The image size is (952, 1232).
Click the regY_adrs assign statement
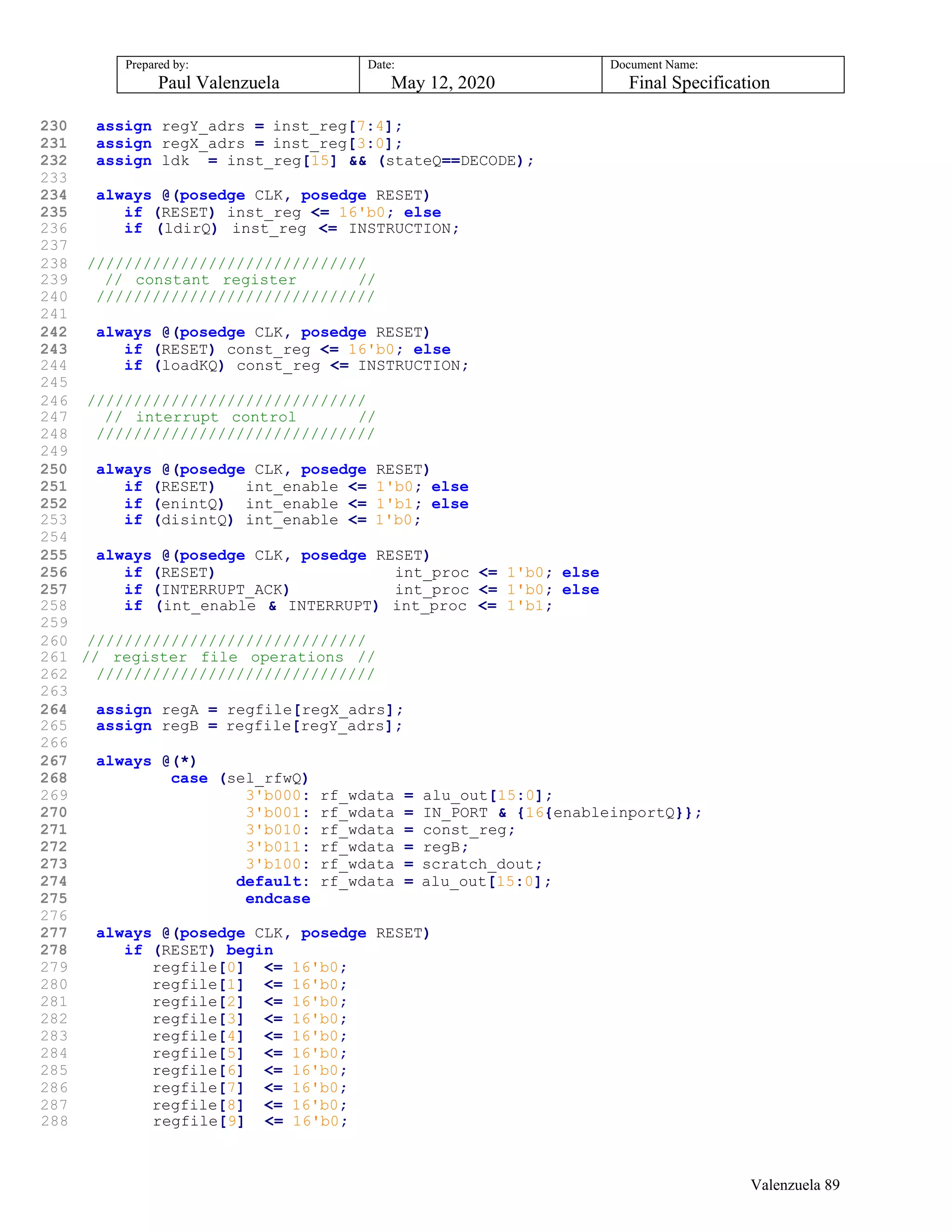[x=249, y=126]
